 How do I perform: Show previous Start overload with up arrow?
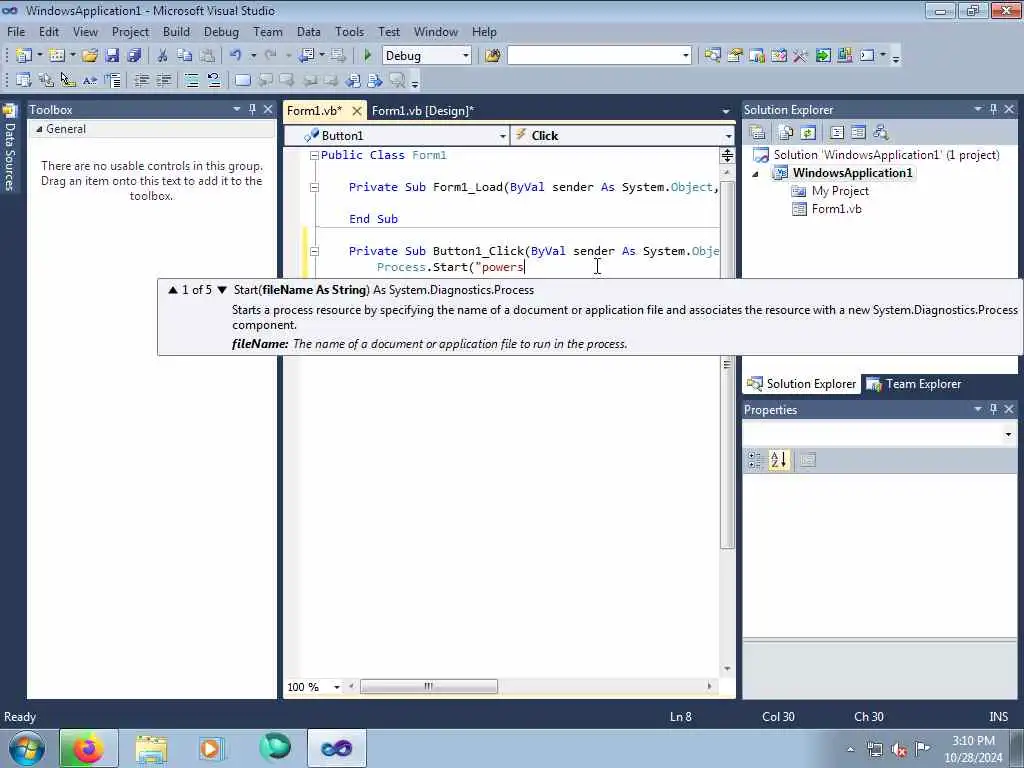click(x=172, y=290)
